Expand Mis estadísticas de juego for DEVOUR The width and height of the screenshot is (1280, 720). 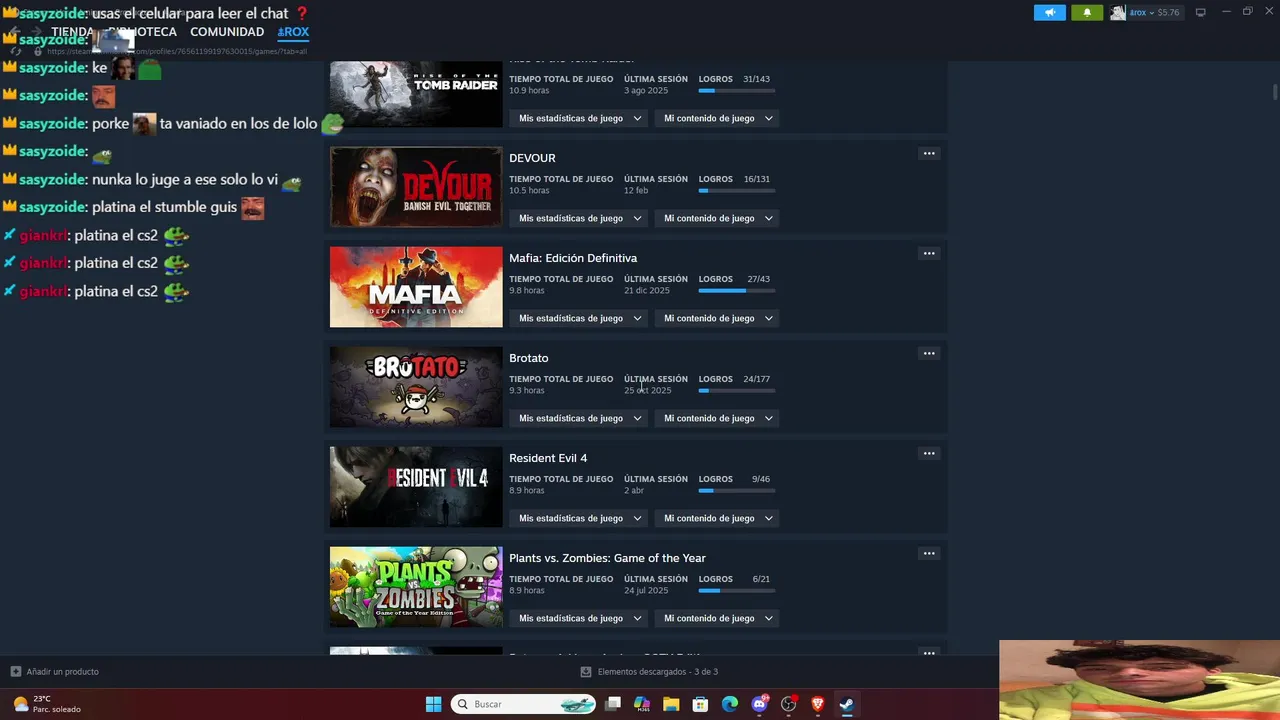pyautogui.click(x=579, y=218)
